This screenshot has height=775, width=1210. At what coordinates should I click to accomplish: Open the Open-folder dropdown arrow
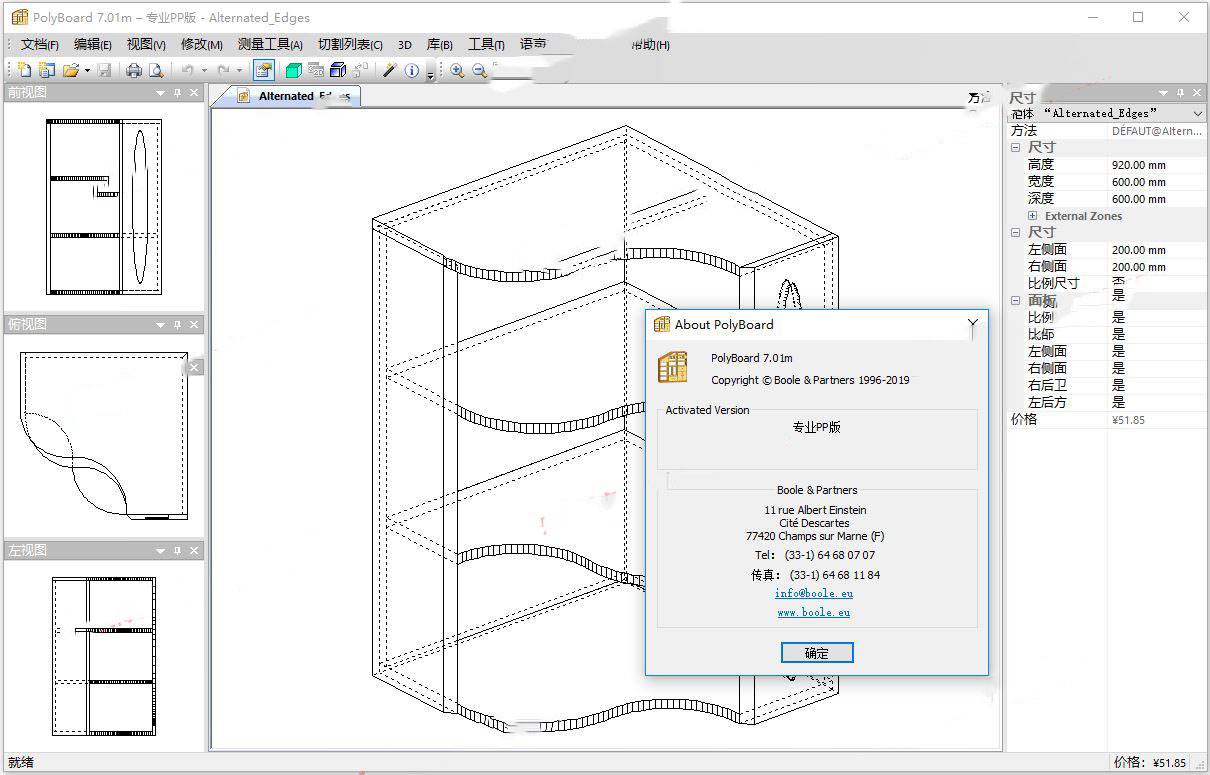click(x=86, y=70)
